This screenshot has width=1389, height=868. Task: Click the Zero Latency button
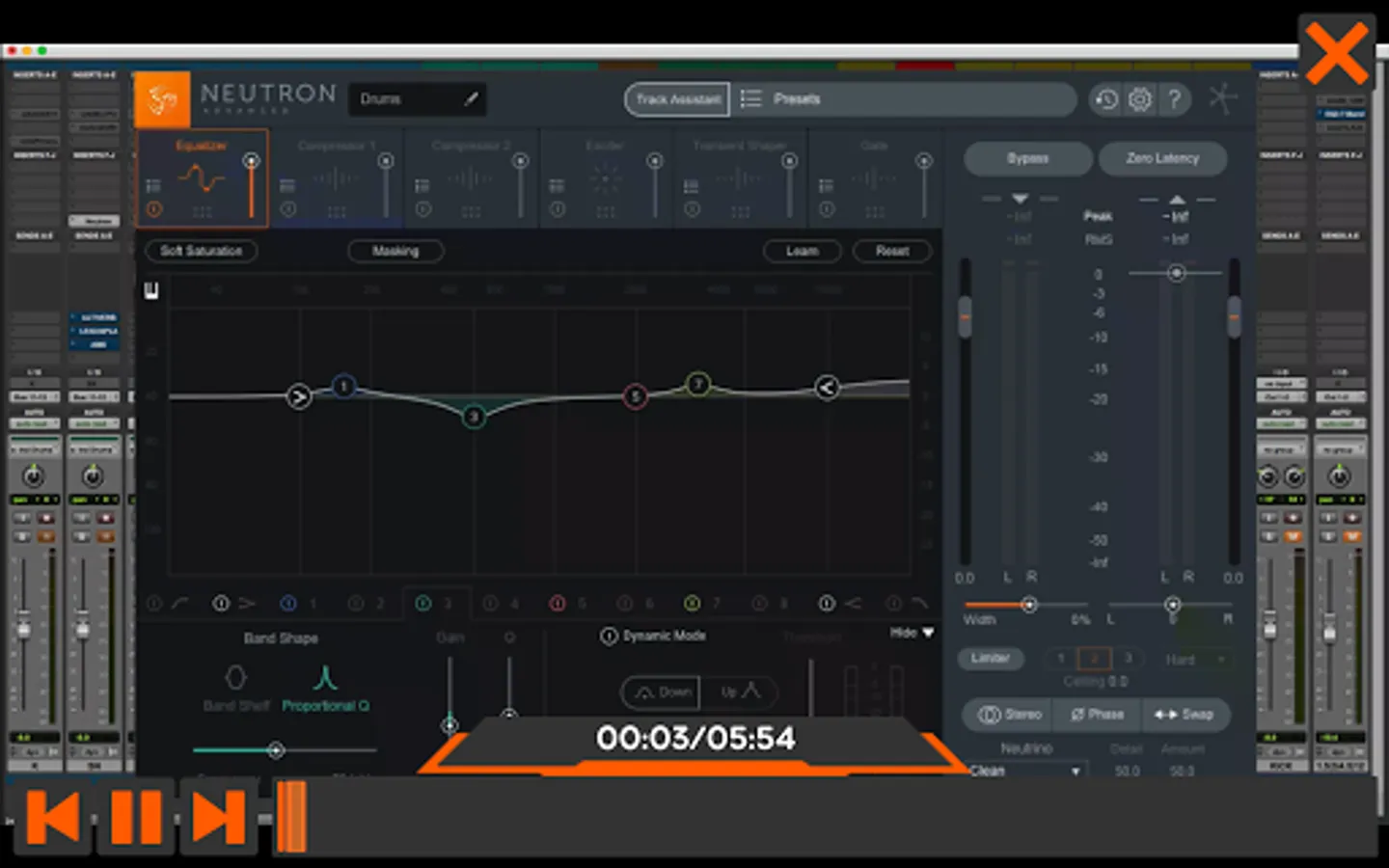(x=1162, y=158)
